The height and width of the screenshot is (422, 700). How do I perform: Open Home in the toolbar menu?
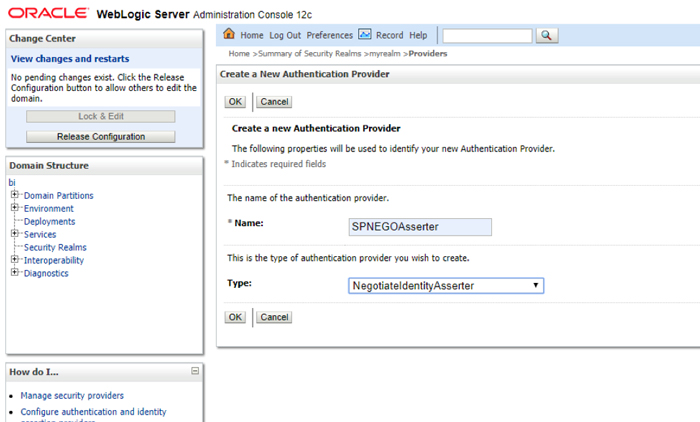pyautogui.click(x=252, y=35)
